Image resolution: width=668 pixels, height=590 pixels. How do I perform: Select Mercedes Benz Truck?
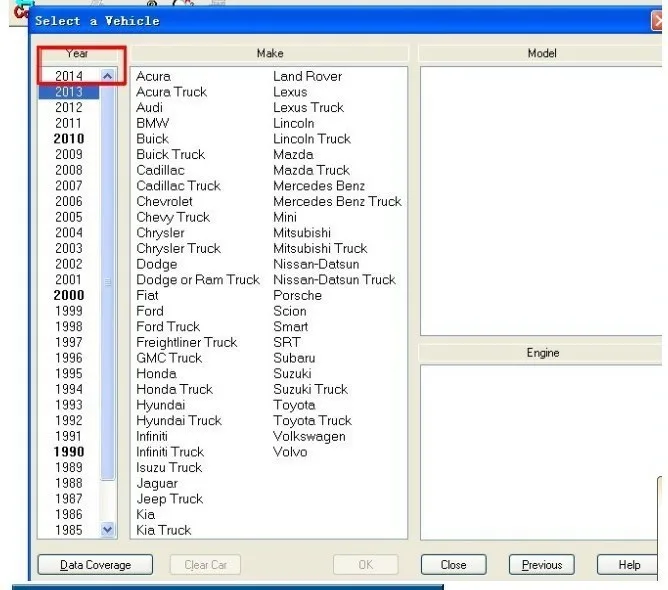pos(337,201)
